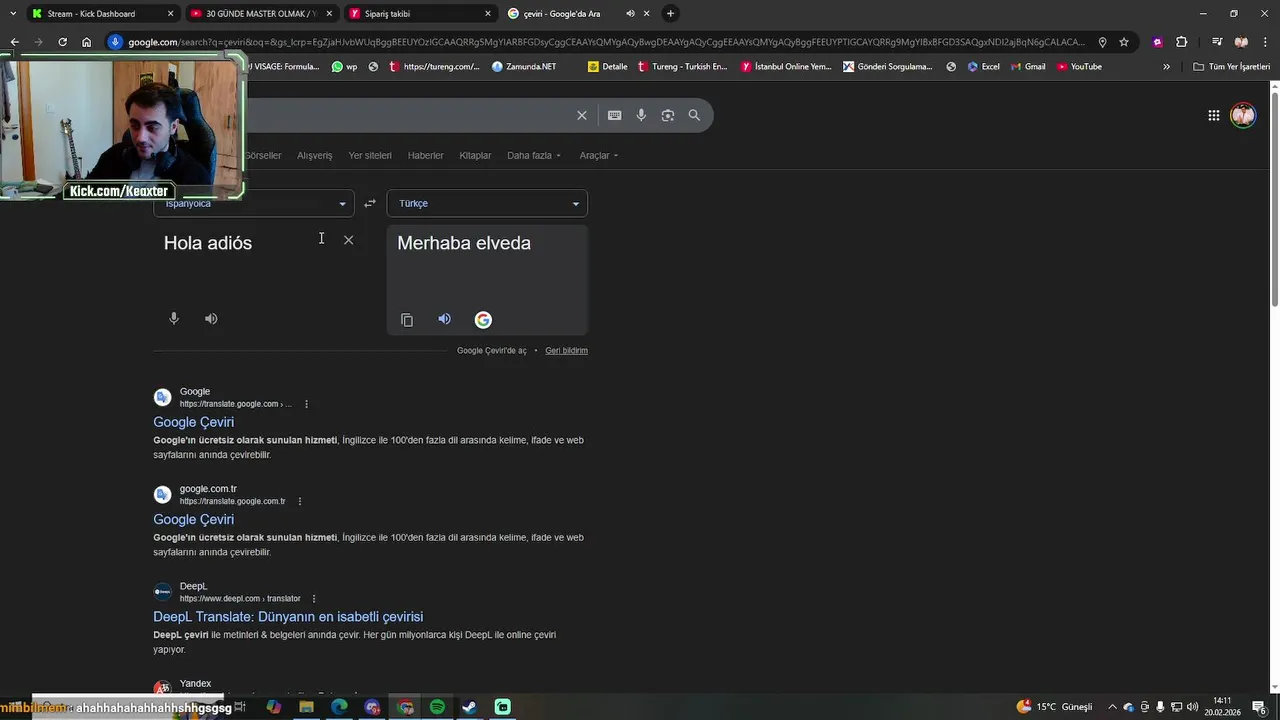Viewport: 1280px width, 720px height.
Task: Open more options for google.com.tr result
Action: (x=300, y=501)
